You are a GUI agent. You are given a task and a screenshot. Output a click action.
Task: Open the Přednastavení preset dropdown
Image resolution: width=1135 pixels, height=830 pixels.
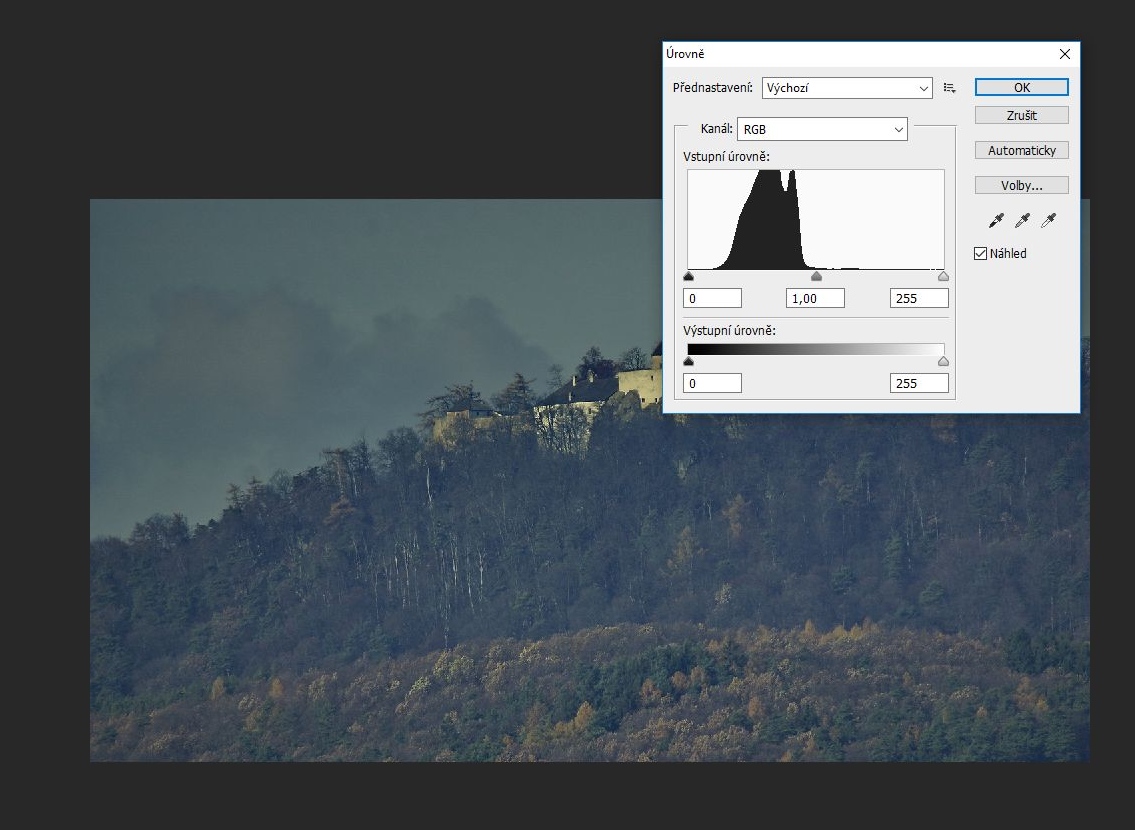(846, 88)
